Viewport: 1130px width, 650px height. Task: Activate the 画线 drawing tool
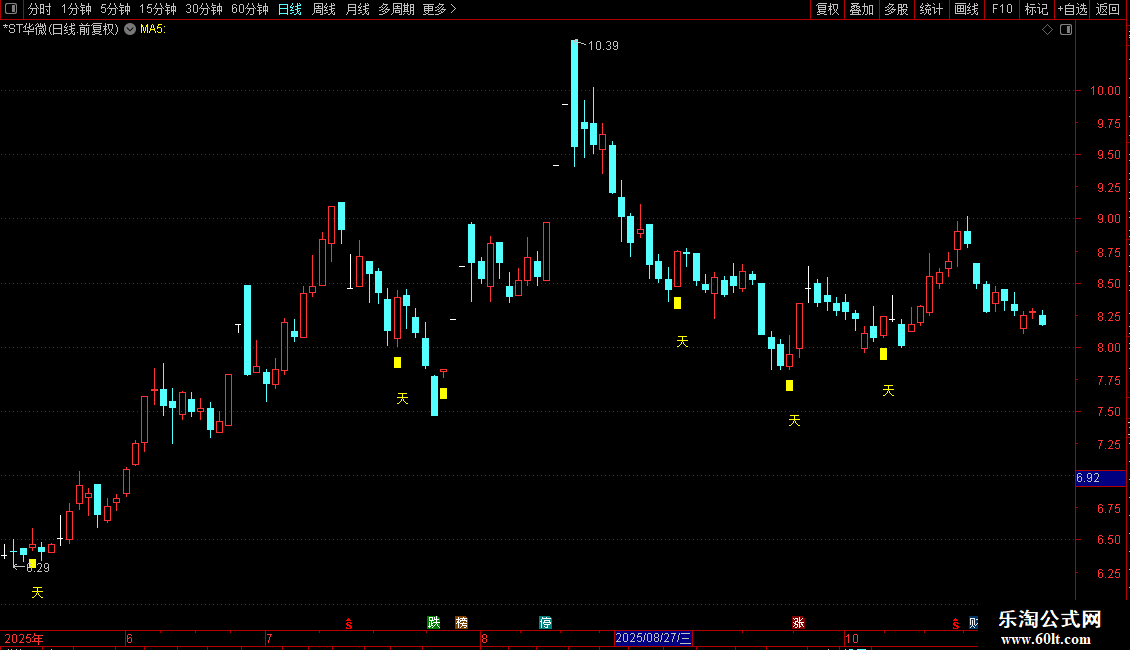tap(966, 9)
